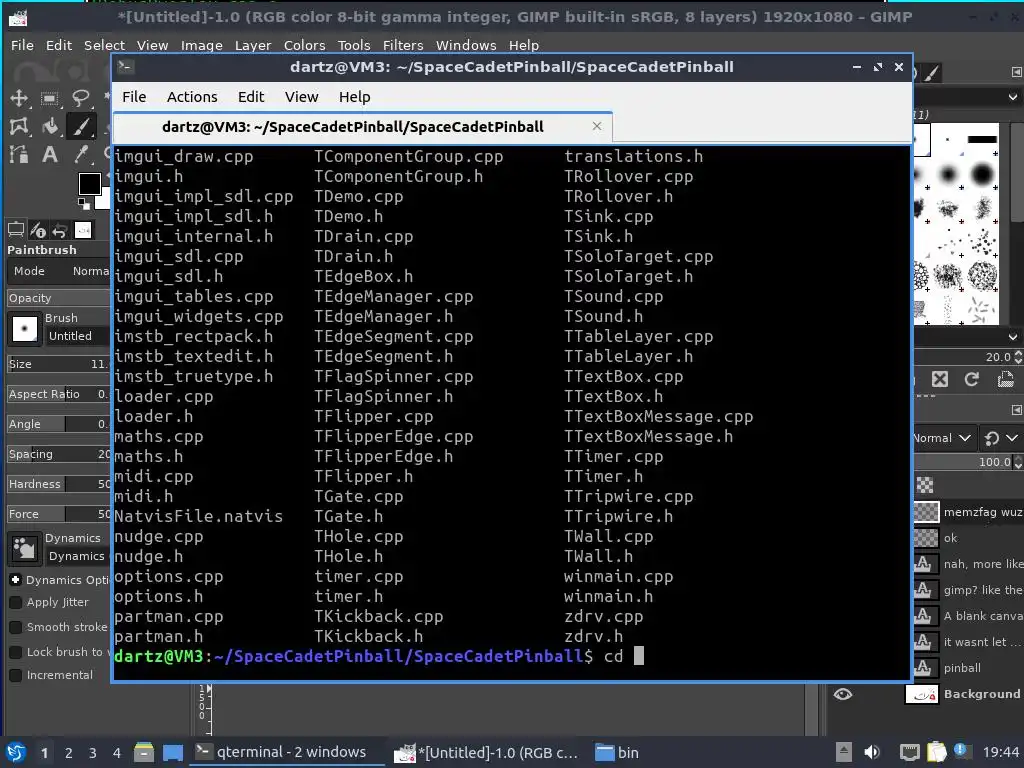The image size is (1024, 768).
Task: Select the large hard round brush
Action: click(982, 174)
